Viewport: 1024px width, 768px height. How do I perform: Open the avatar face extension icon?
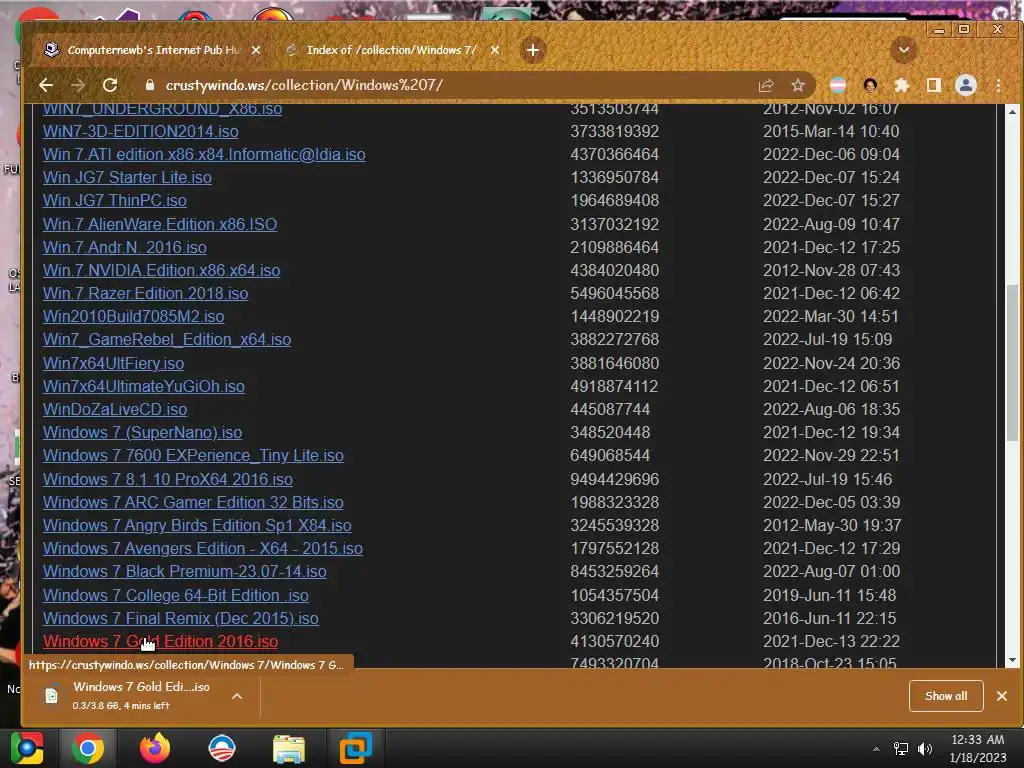870,86
